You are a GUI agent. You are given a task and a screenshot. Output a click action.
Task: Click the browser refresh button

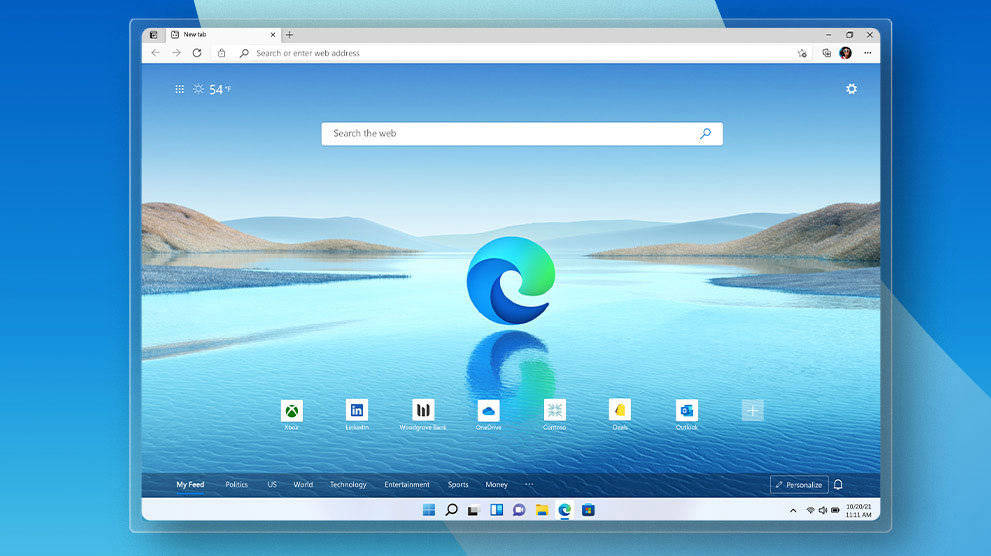click(198, 53)
